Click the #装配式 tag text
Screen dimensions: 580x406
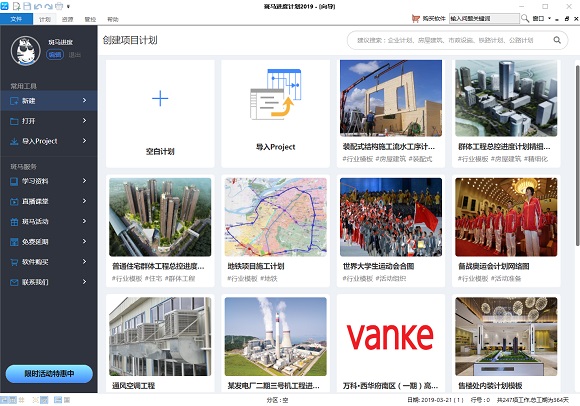[421, 159]
